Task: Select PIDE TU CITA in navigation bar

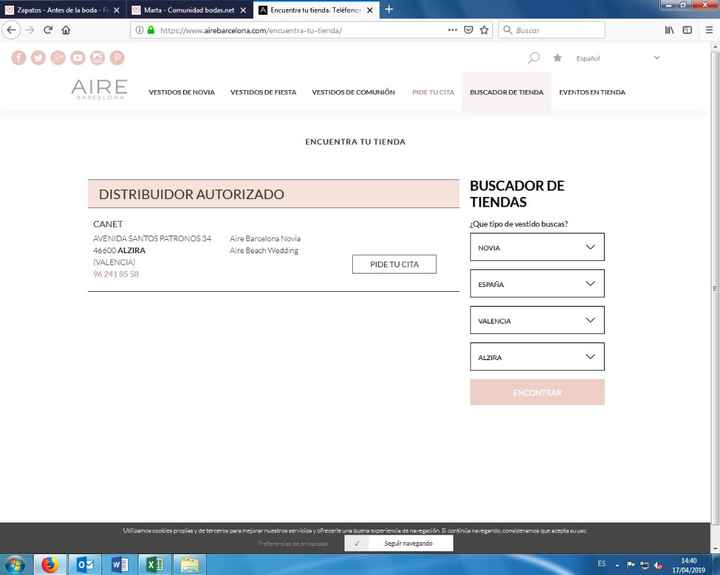Action: point(433,92)
